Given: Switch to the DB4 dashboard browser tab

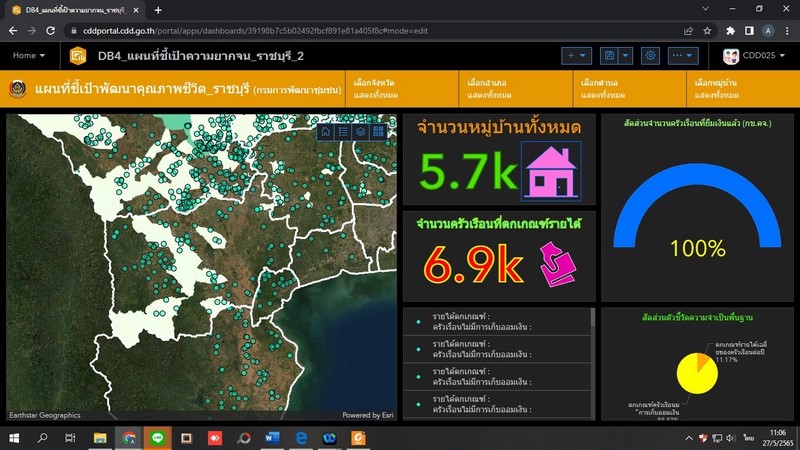Looking at the screenshot, I should 75,10.
